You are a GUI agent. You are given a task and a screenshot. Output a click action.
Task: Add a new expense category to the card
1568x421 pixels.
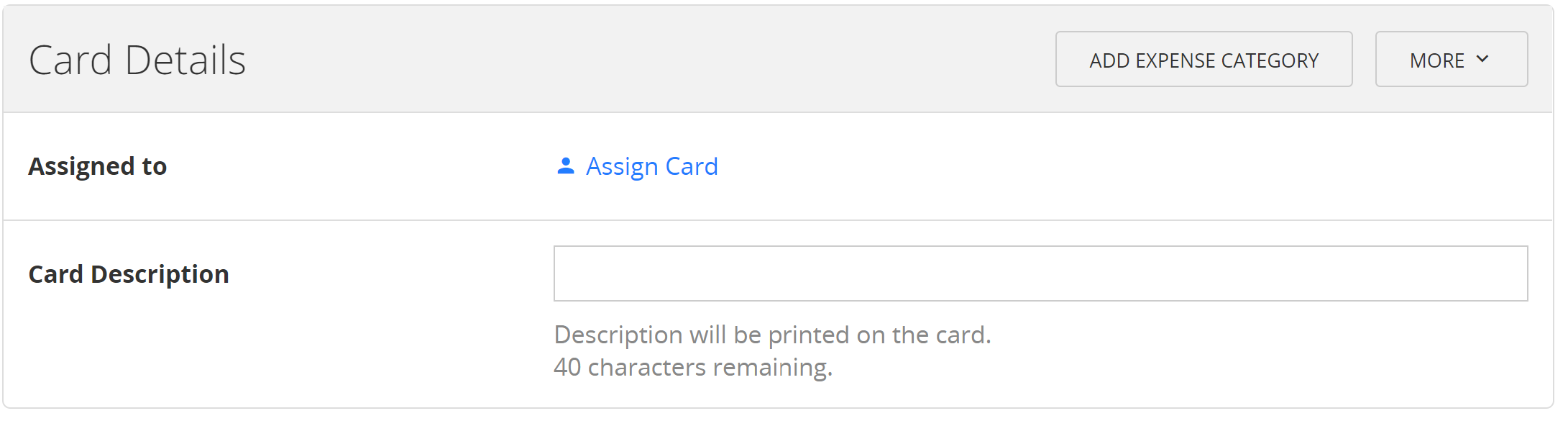click(x=1203, y=59)
